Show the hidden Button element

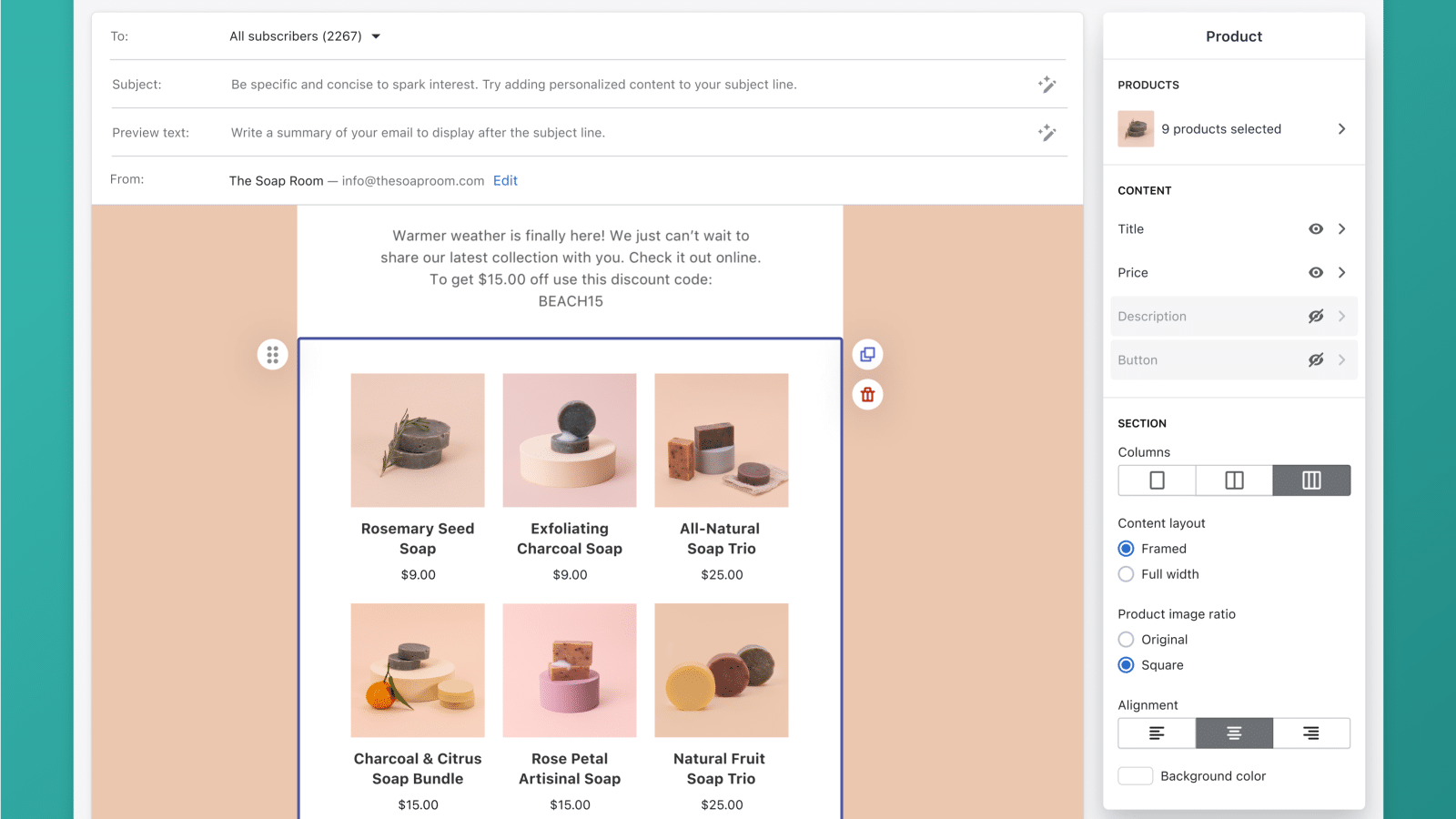coord(1316,359)
